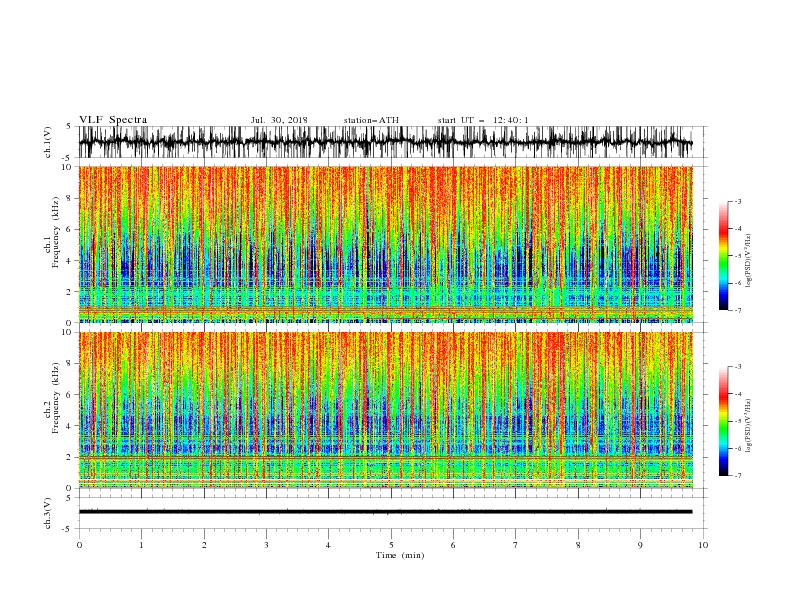Click the ch.3(V) waveform trace
The height and width of the screenshot is (612, 792).
tap(385, 512)
